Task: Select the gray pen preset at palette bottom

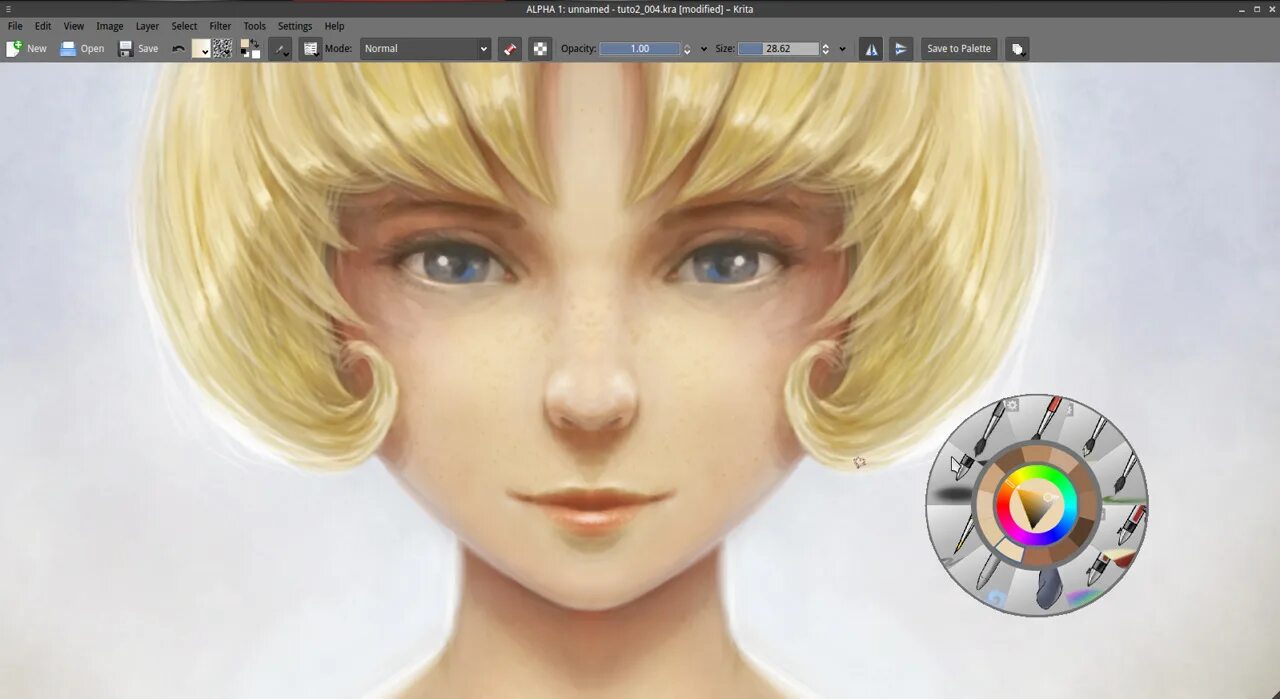Action: click(987, 573)
